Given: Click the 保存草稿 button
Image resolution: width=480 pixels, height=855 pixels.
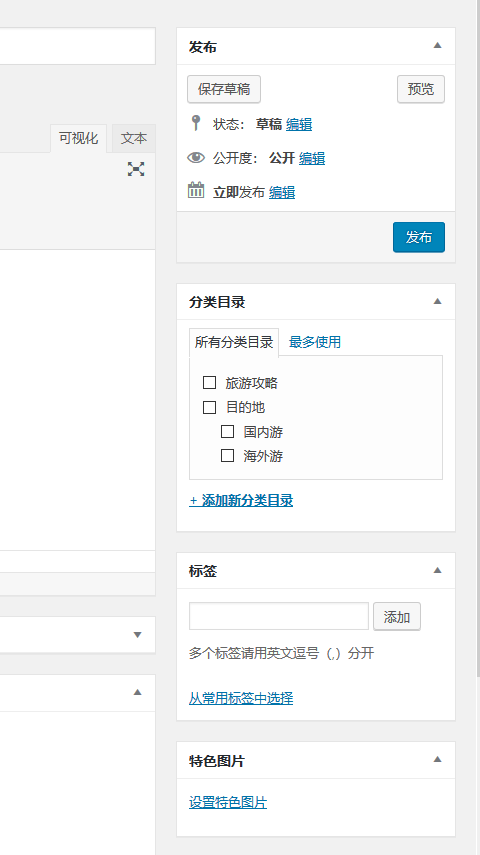Looking at the screenshot, I should 224,89.
